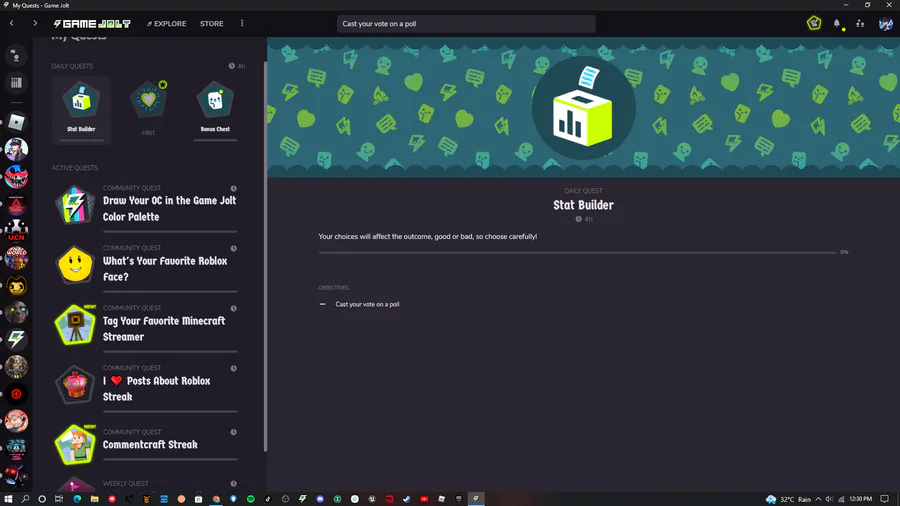Click the weather 32°C Rain widget
The width and height of the screenshot is (900, 506).
click(789, 499)
